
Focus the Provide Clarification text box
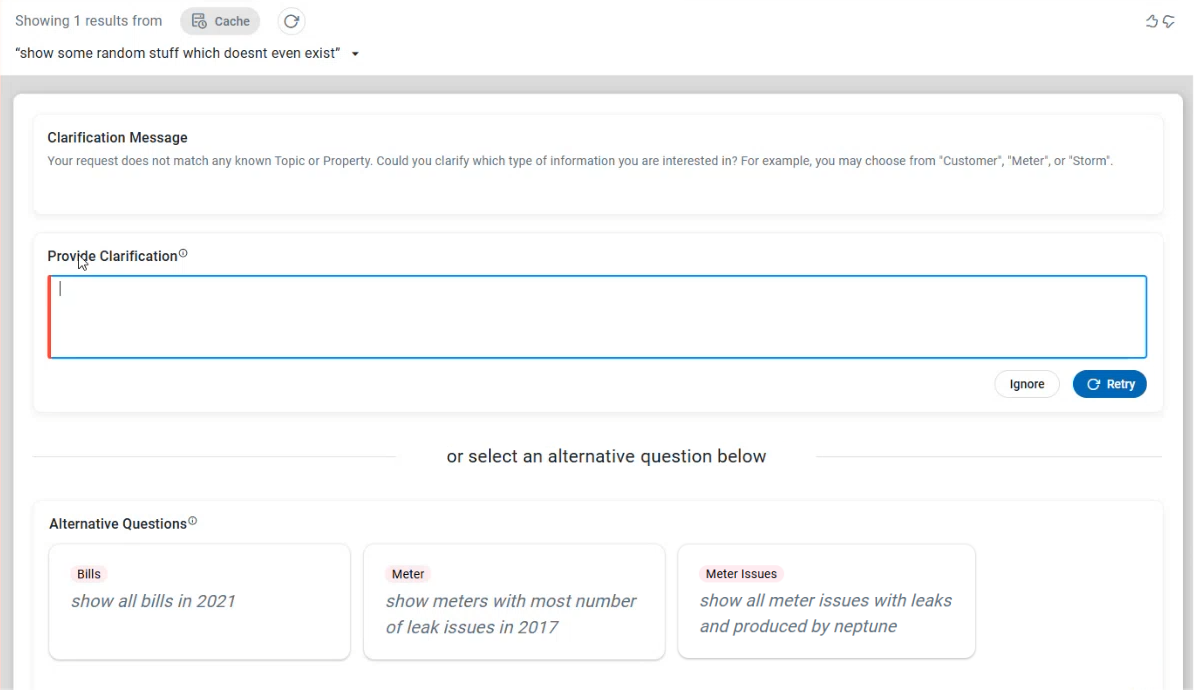pyautogui.click(x=597, y=317)
